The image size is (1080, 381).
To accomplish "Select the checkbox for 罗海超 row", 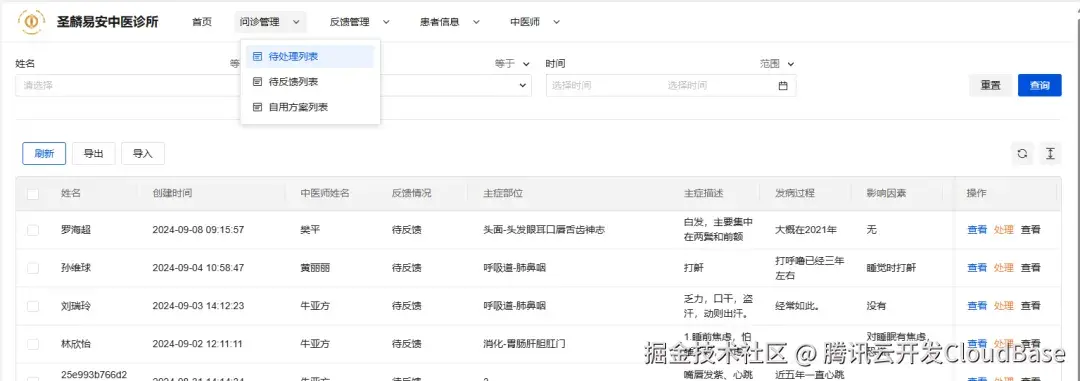I will point(33,230).
